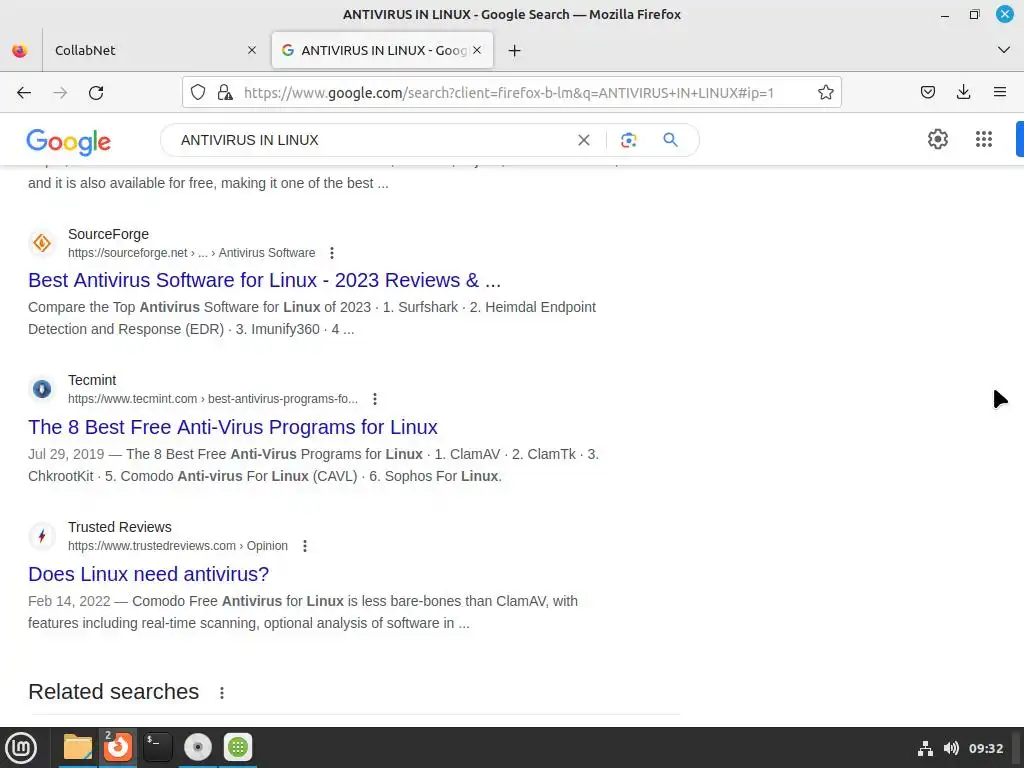Open a new browser tab
Viewport: 1024px width, 768px height.
[515, 50]
